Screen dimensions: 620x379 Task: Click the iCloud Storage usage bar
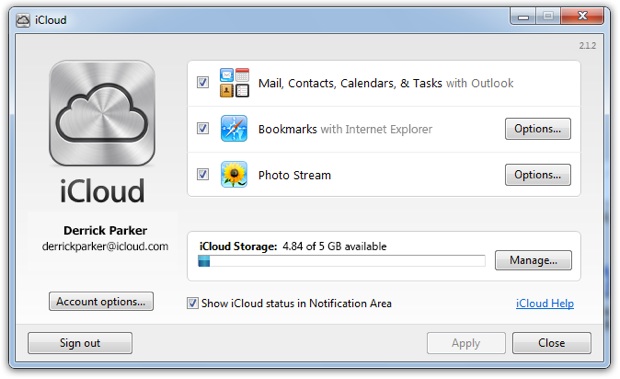(342, 261)
